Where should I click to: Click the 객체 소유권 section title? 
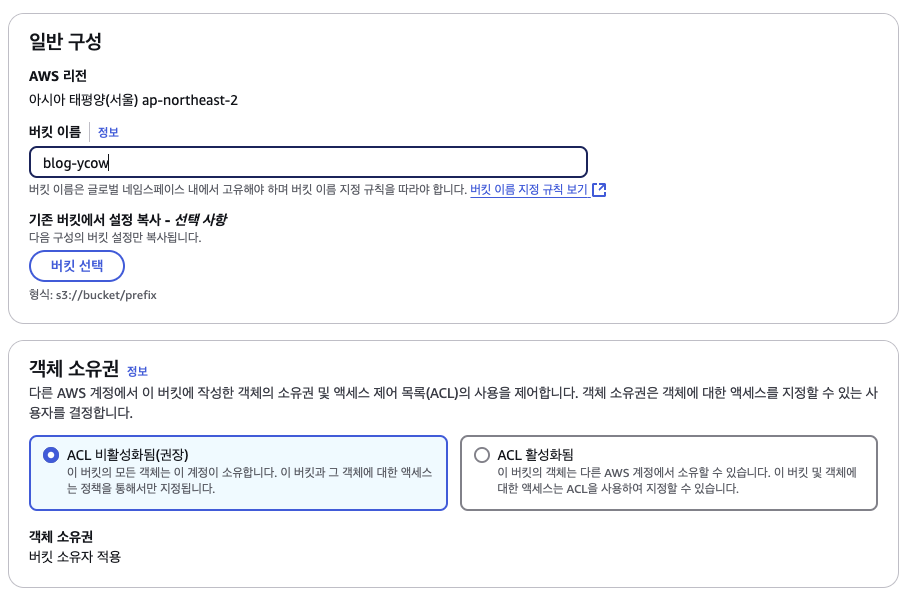(74, 368)
